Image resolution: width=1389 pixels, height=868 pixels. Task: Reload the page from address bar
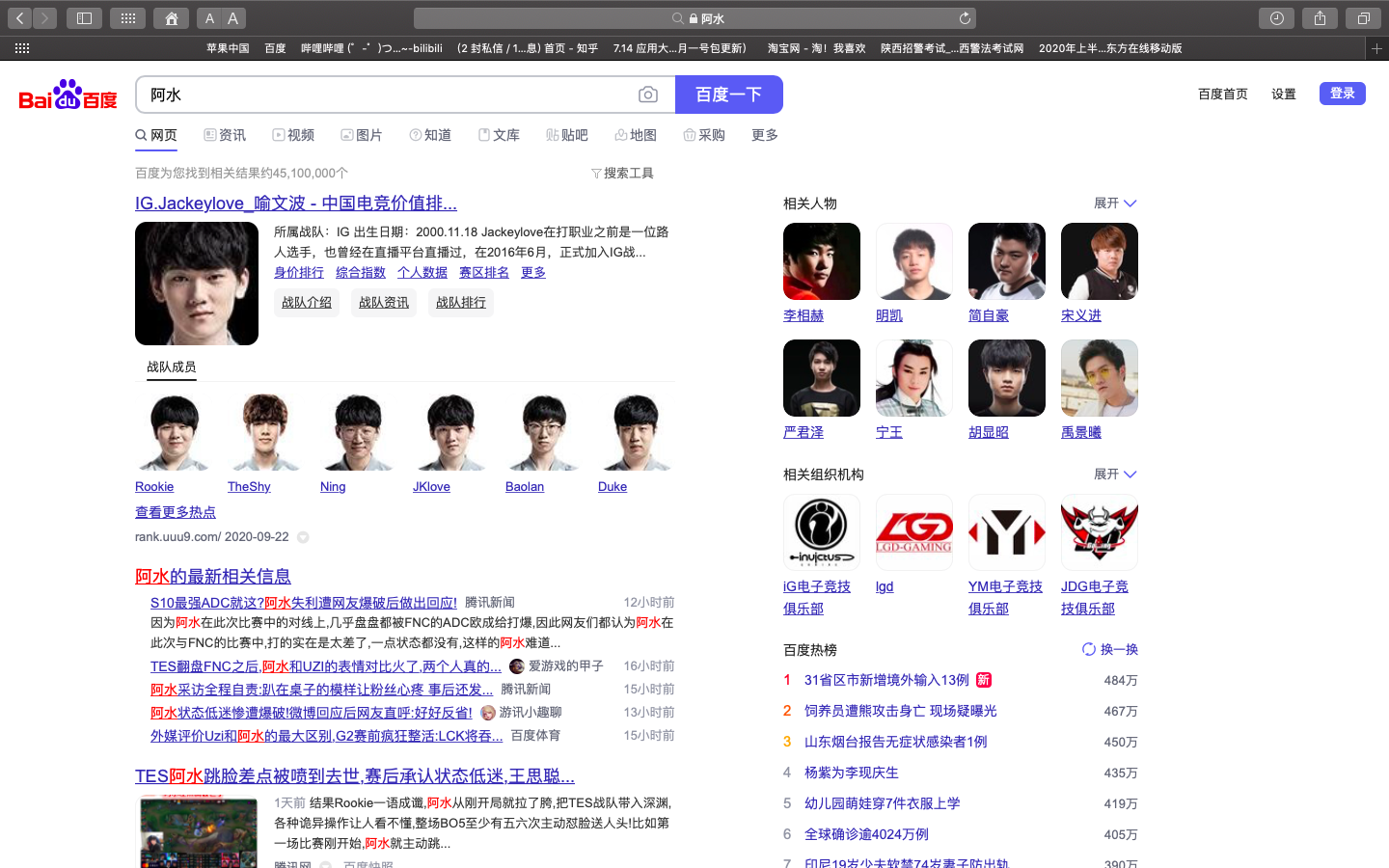[x=965, y=18]
